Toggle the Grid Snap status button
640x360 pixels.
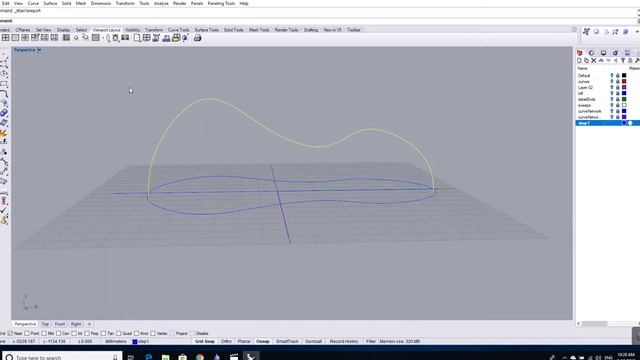click(x=204, y=341)
